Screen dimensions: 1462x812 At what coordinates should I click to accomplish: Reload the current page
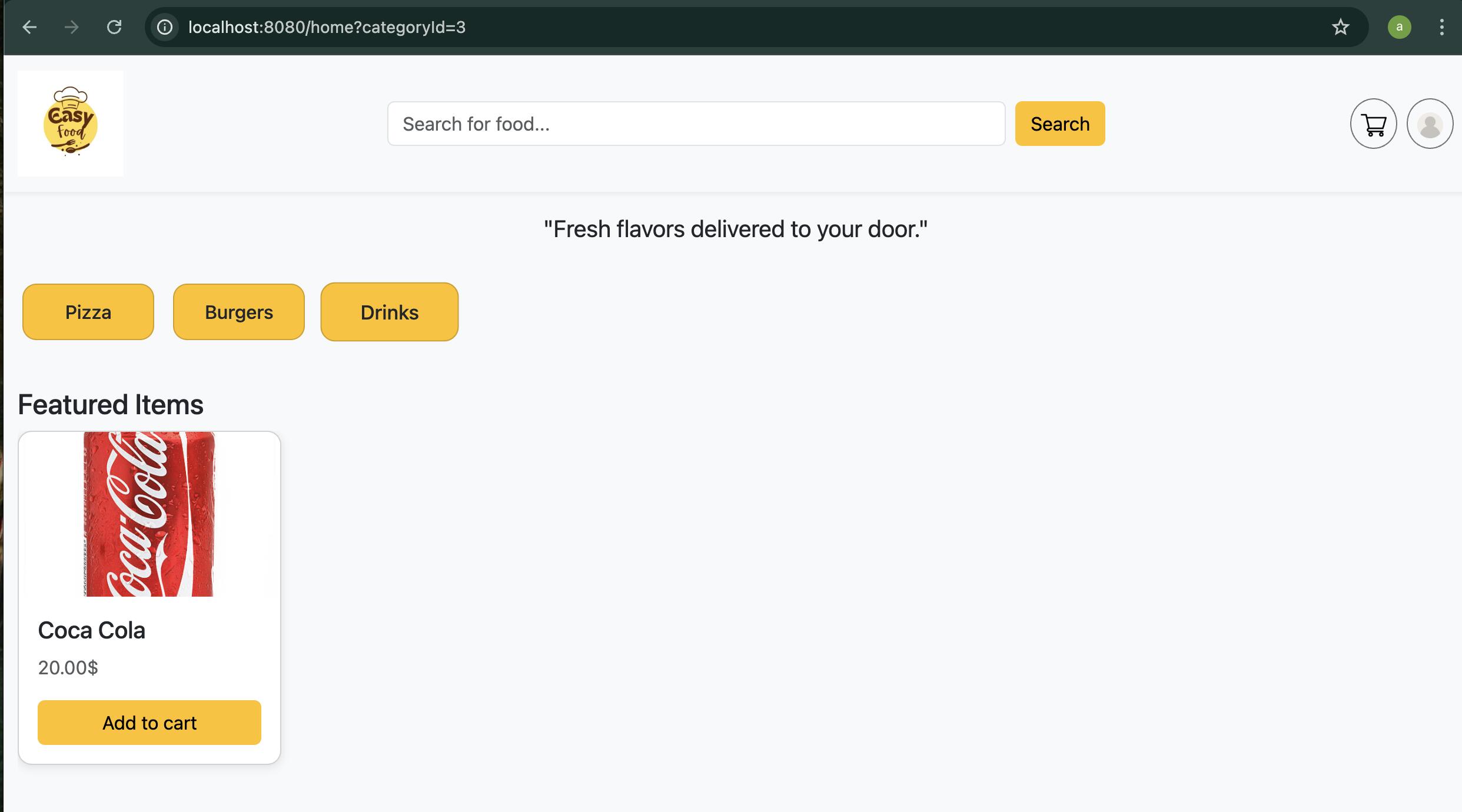[114, 27]
